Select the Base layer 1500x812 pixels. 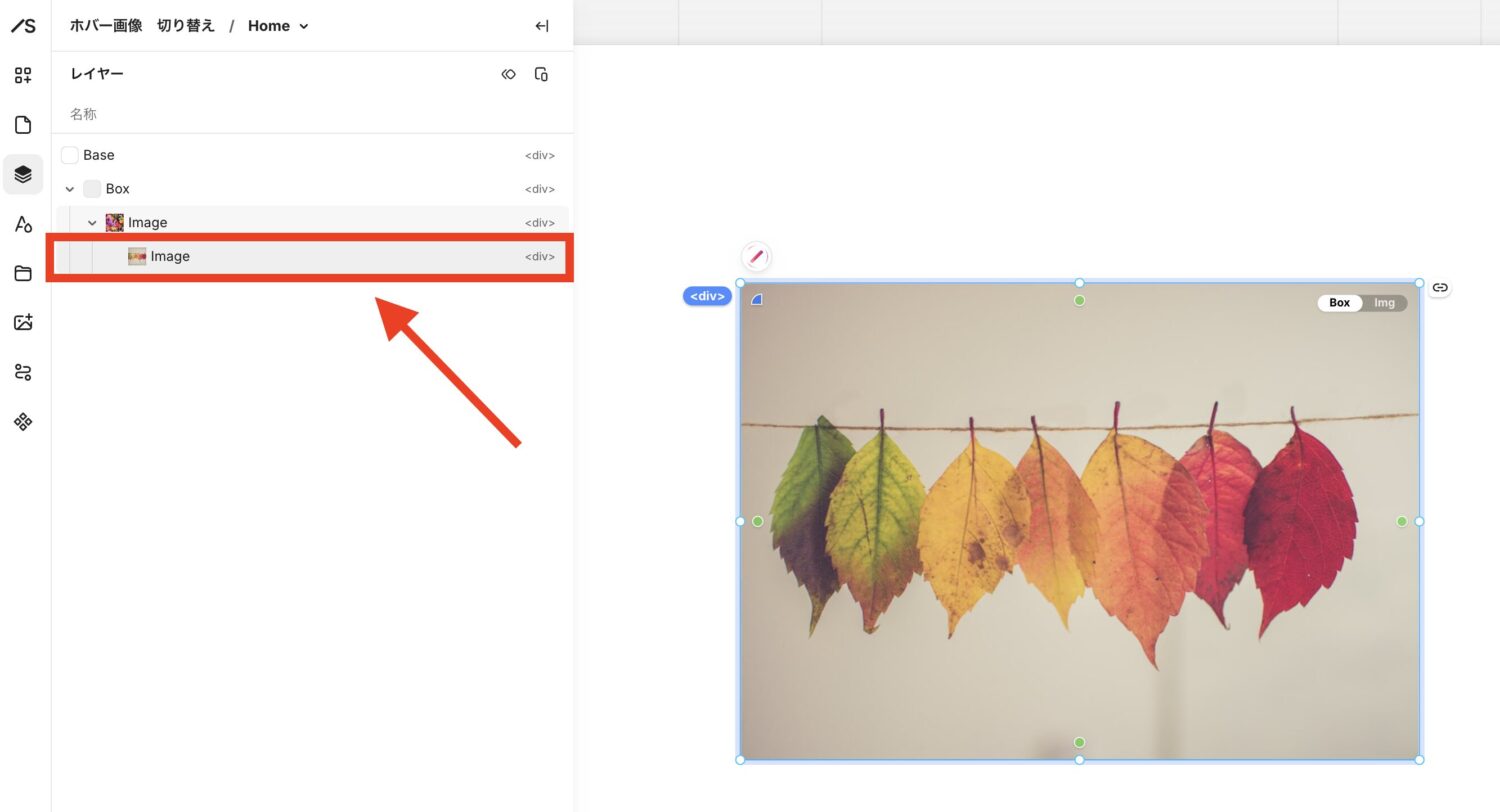(98, 155)
